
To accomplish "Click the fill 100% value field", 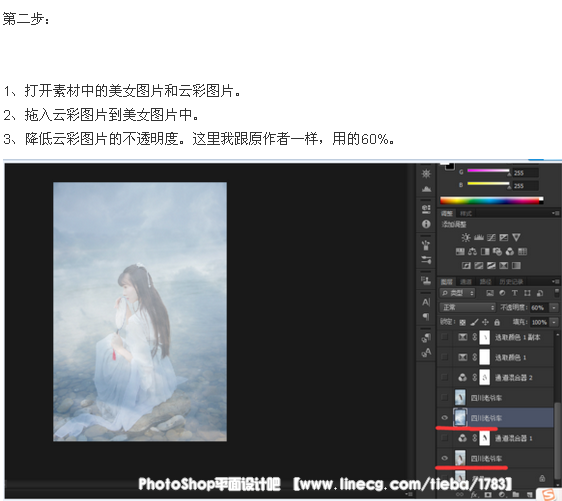I will 539,322.
